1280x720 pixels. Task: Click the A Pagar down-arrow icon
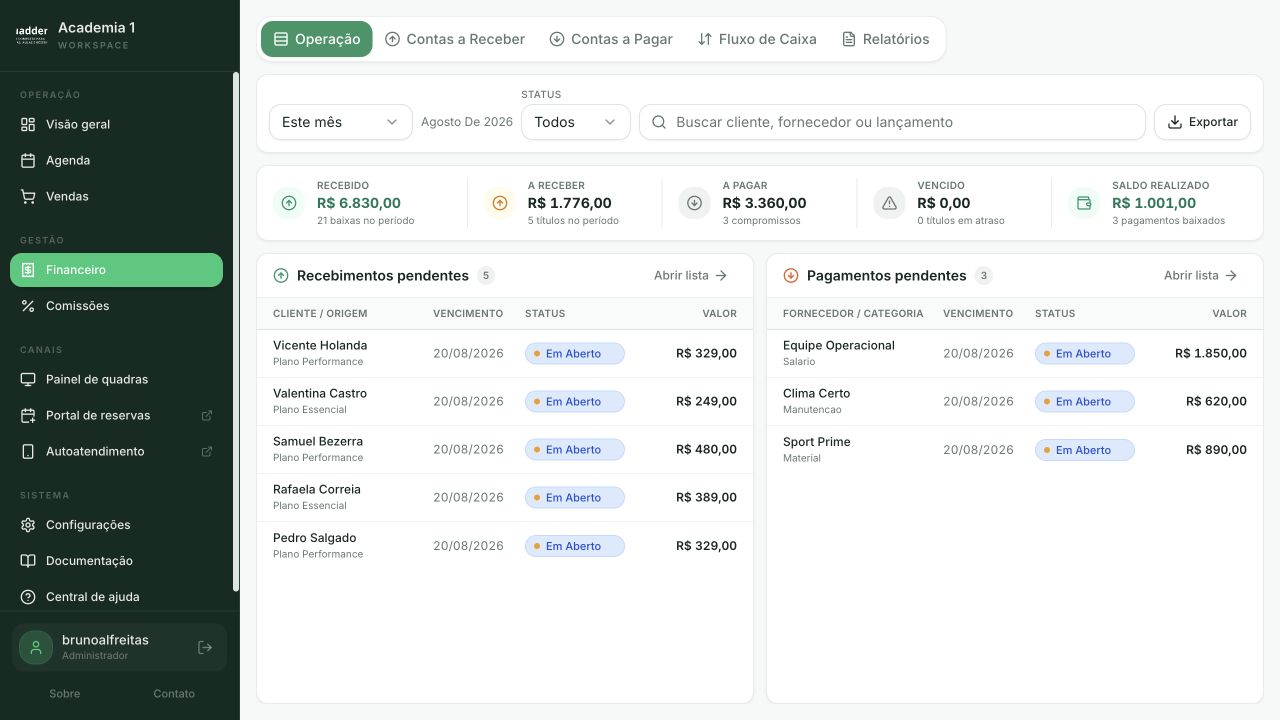pos(695,203)
